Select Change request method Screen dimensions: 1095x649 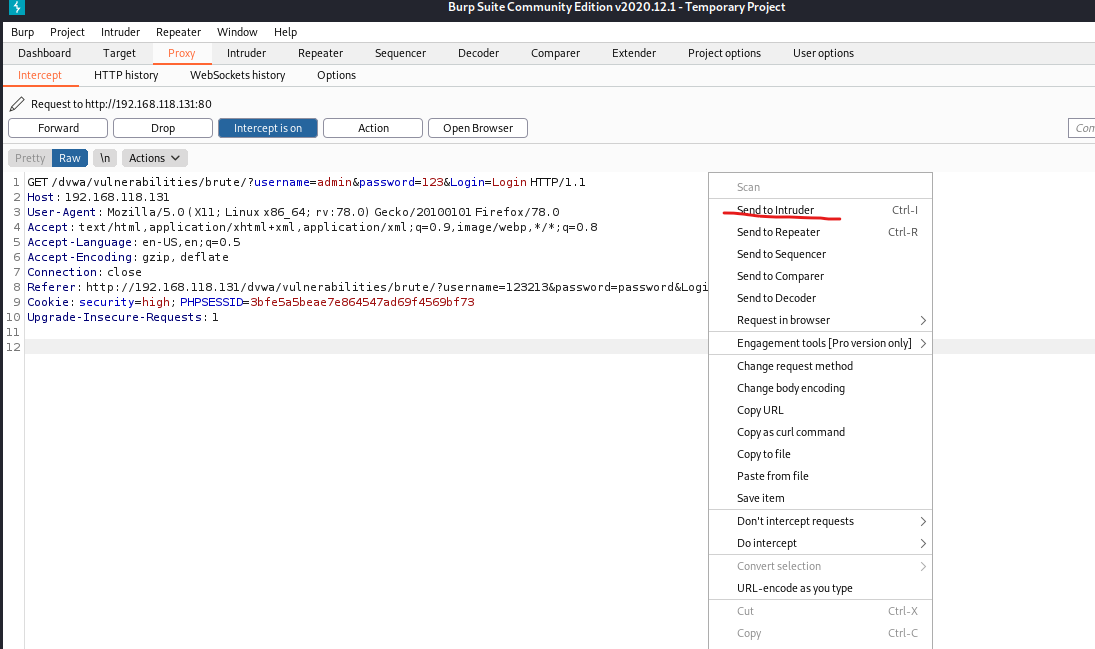pos(821,366)
